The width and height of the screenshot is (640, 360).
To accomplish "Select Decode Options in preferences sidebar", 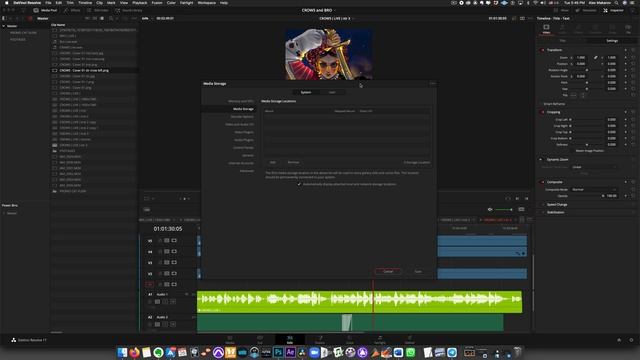I will pos(242,117).
